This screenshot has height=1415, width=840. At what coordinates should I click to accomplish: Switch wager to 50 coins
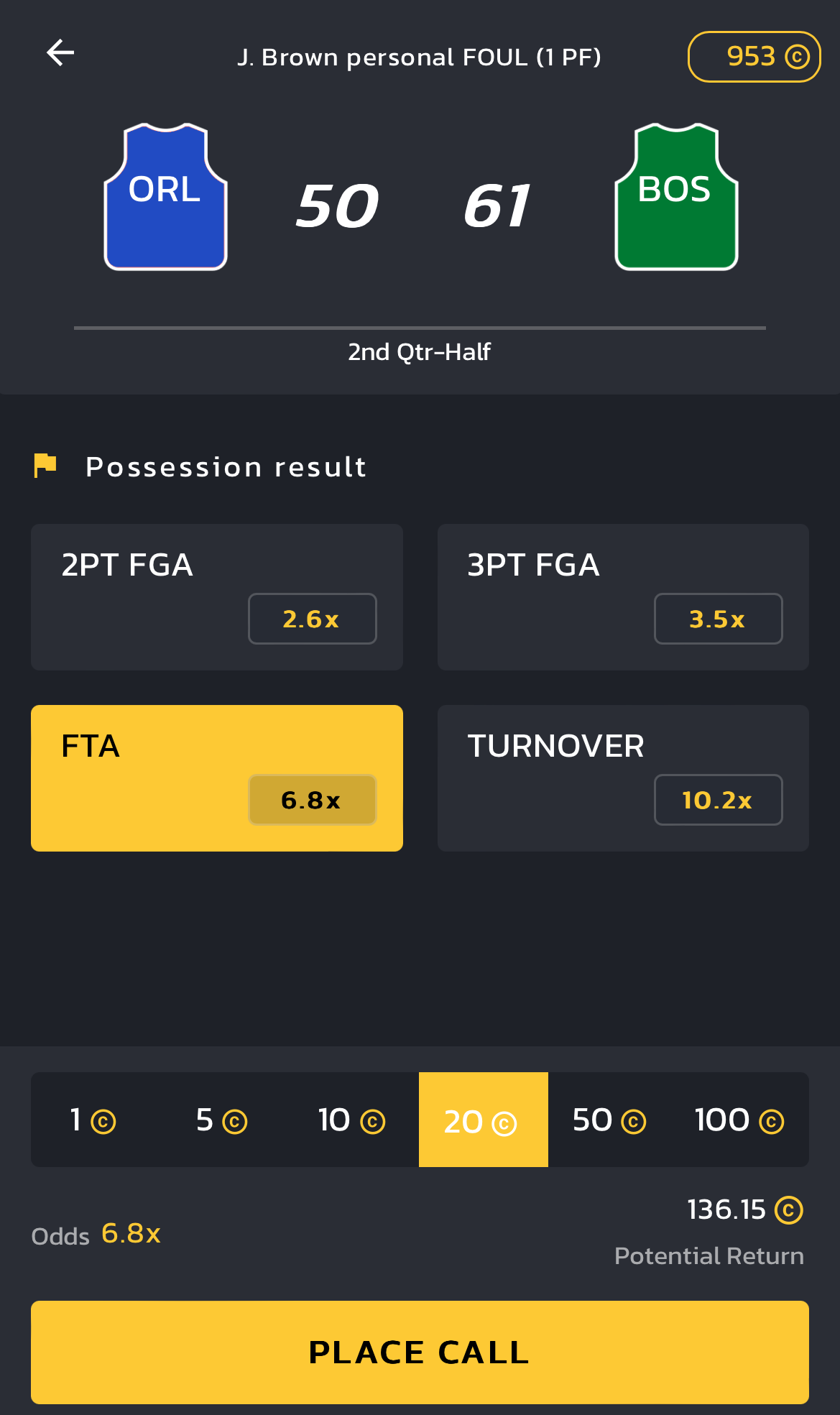[x=609, y=1120]
